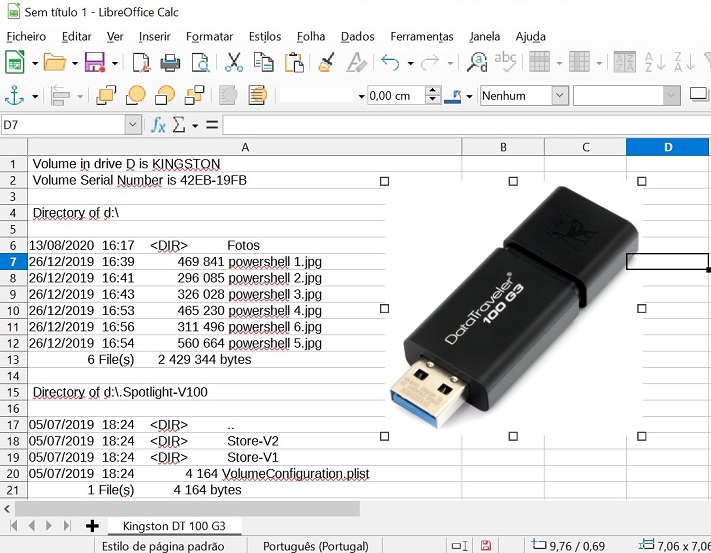
Task: Click the Sort descending Z-A icon
Action: click(684, 63)
